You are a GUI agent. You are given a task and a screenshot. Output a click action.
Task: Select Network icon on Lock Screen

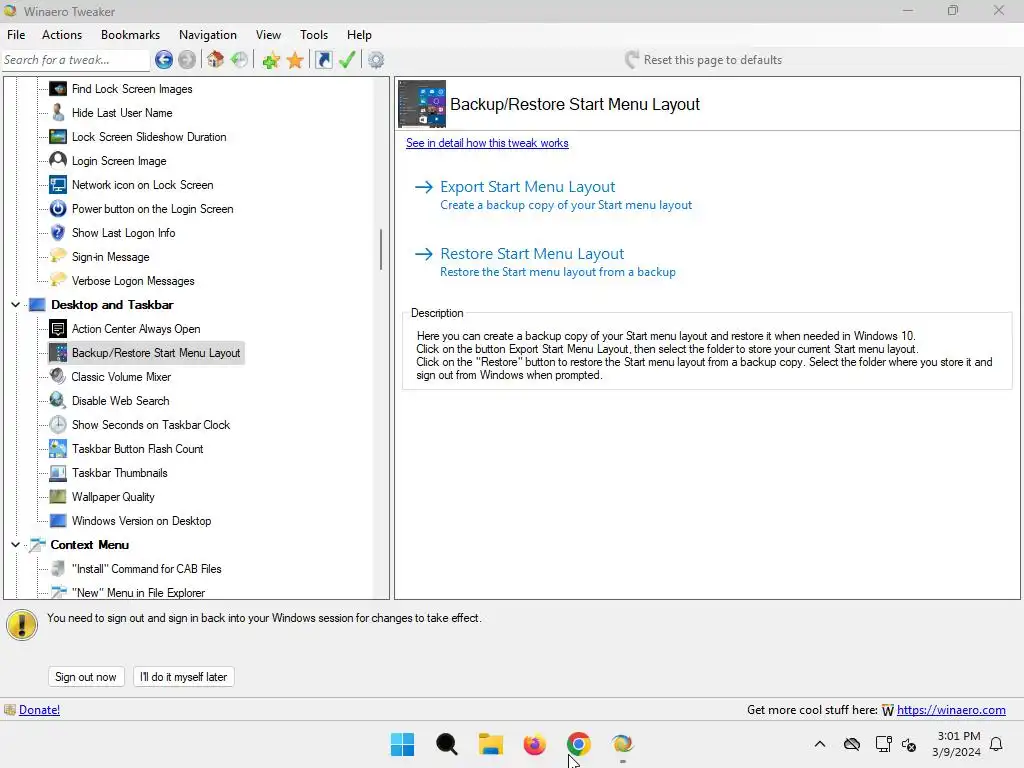pyautogui.click(x=142, y=185)
